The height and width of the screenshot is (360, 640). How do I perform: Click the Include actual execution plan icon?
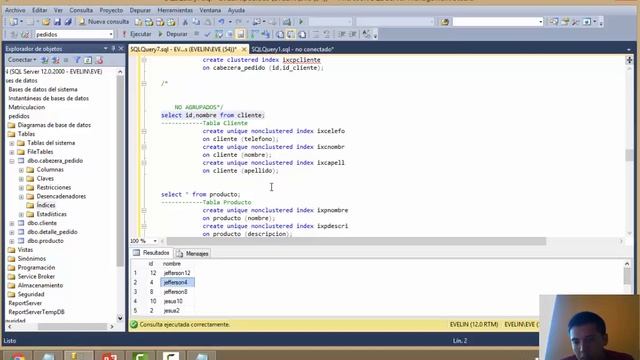(x=255, y=34)
